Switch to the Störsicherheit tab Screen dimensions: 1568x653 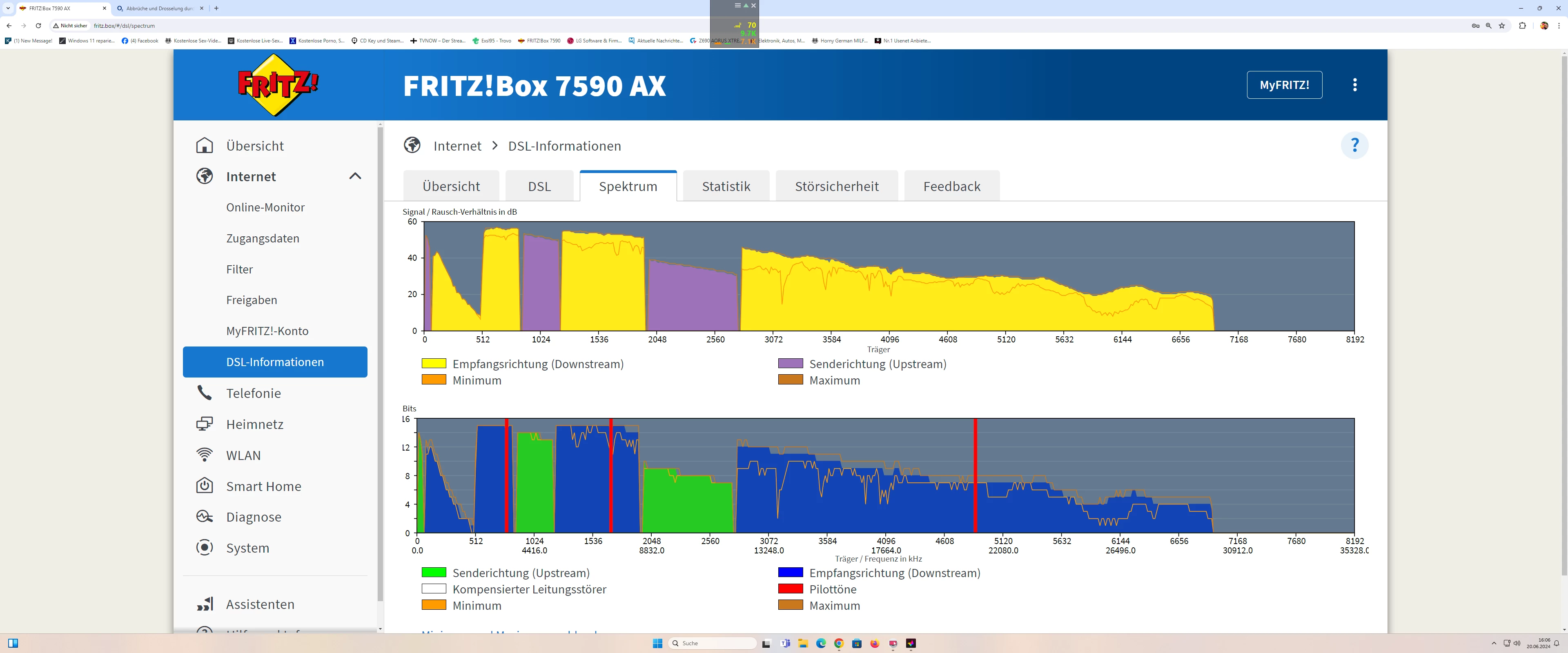click(x=836, y=186)
